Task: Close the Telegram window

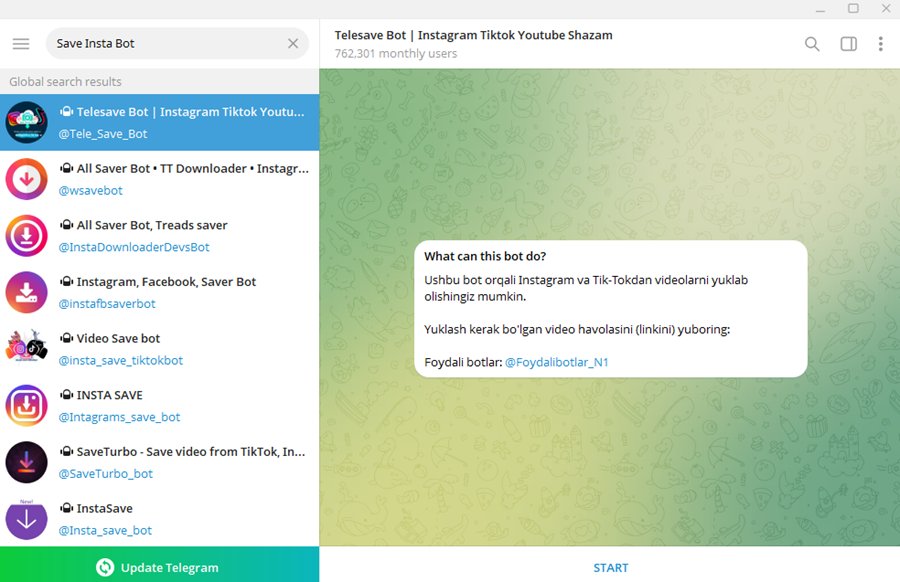Action: point(886,9)
